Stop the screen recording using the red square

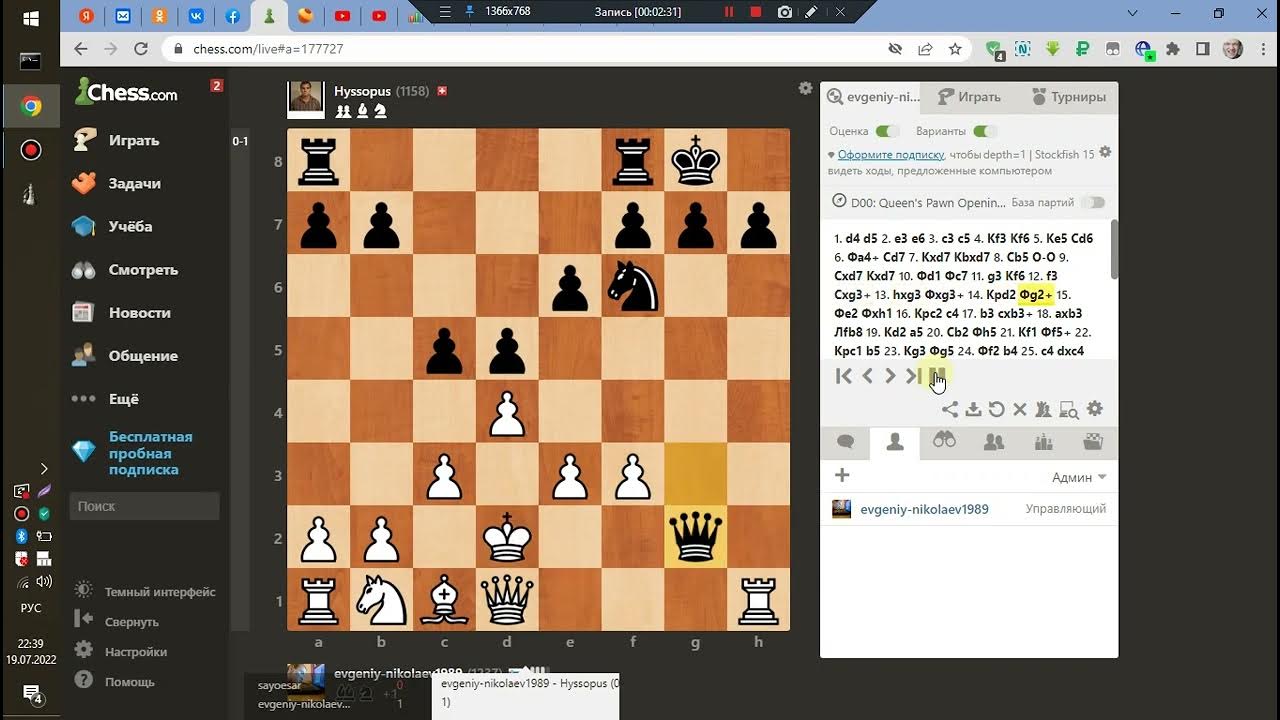(756, 12)
